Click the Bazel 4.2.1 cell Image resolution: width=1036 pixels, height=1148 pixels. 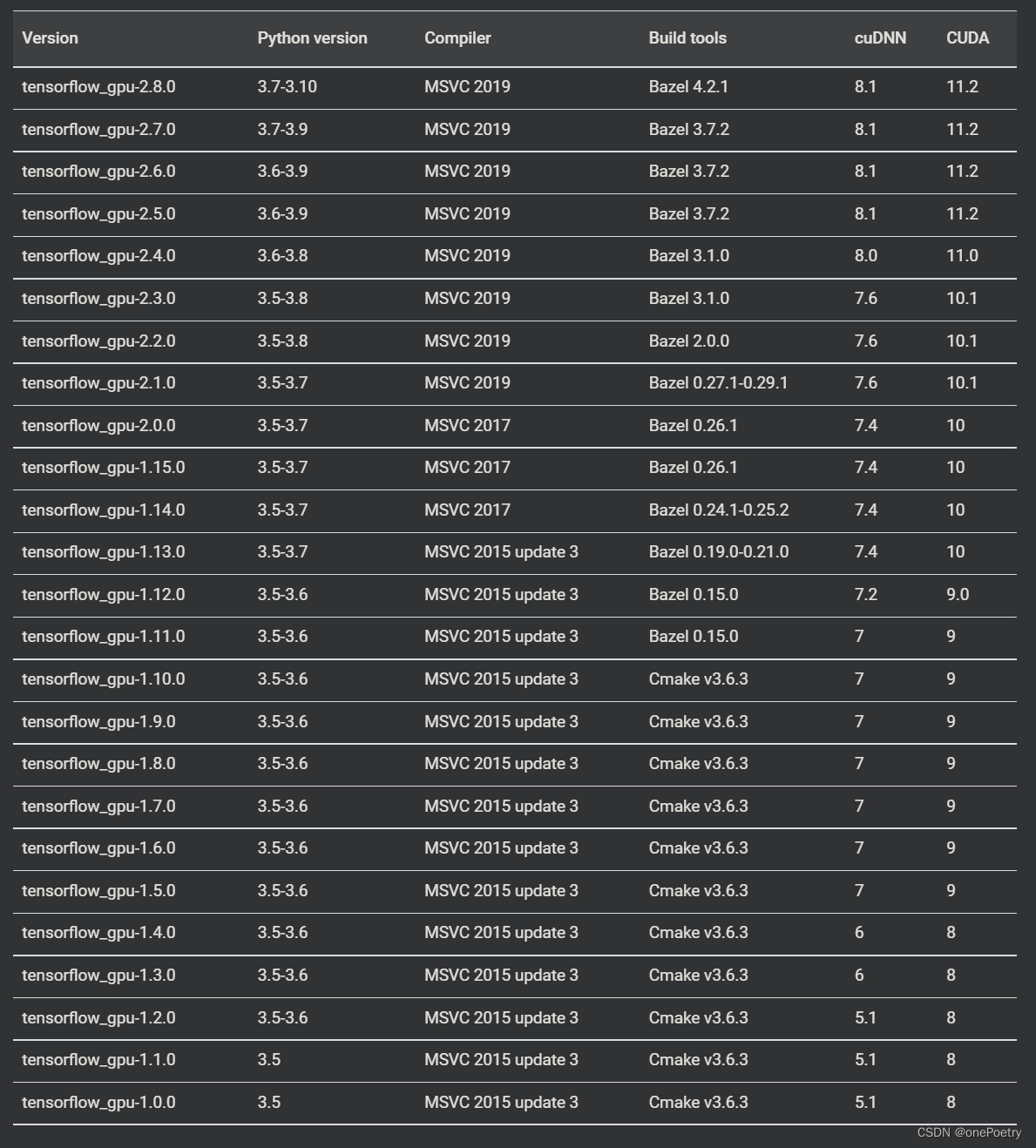click(688, 87)
